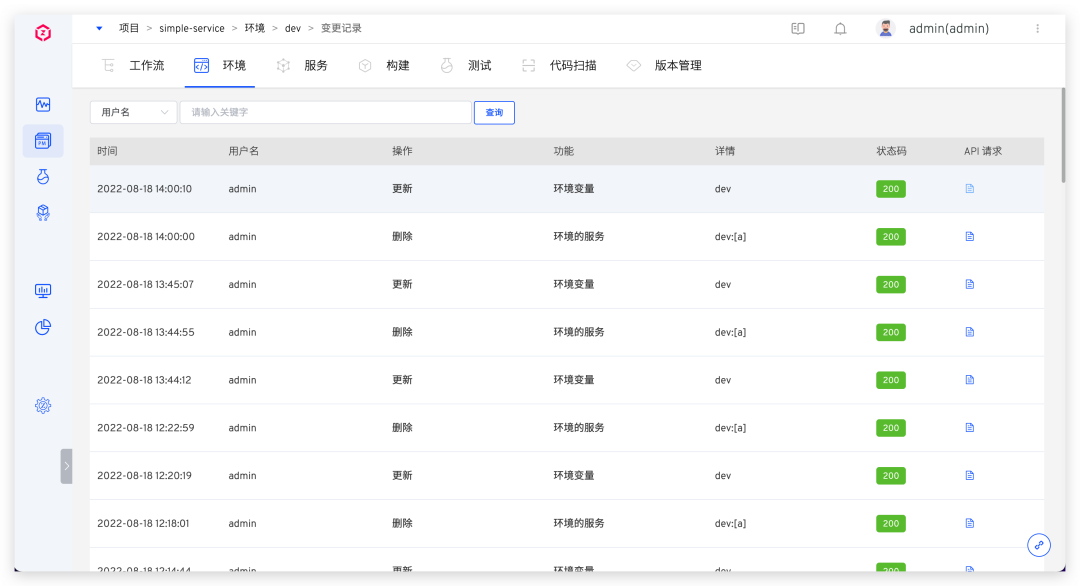This screenshot has width=1080, height=586.
Task: Expand the sidebar with the arrow handle
Action: click(66, 466)
